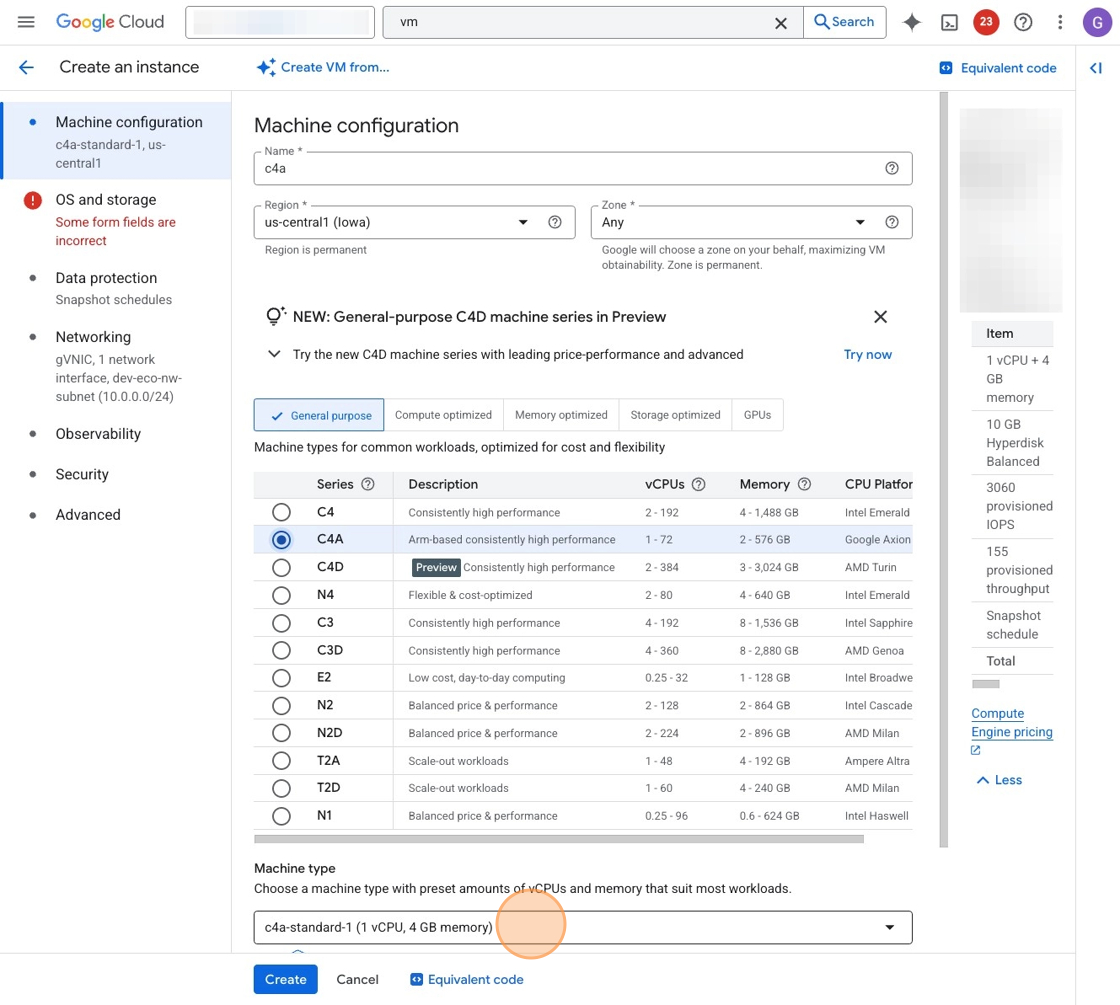
Task: Click the vCPUs column help icon
Action: coord(699,484)
